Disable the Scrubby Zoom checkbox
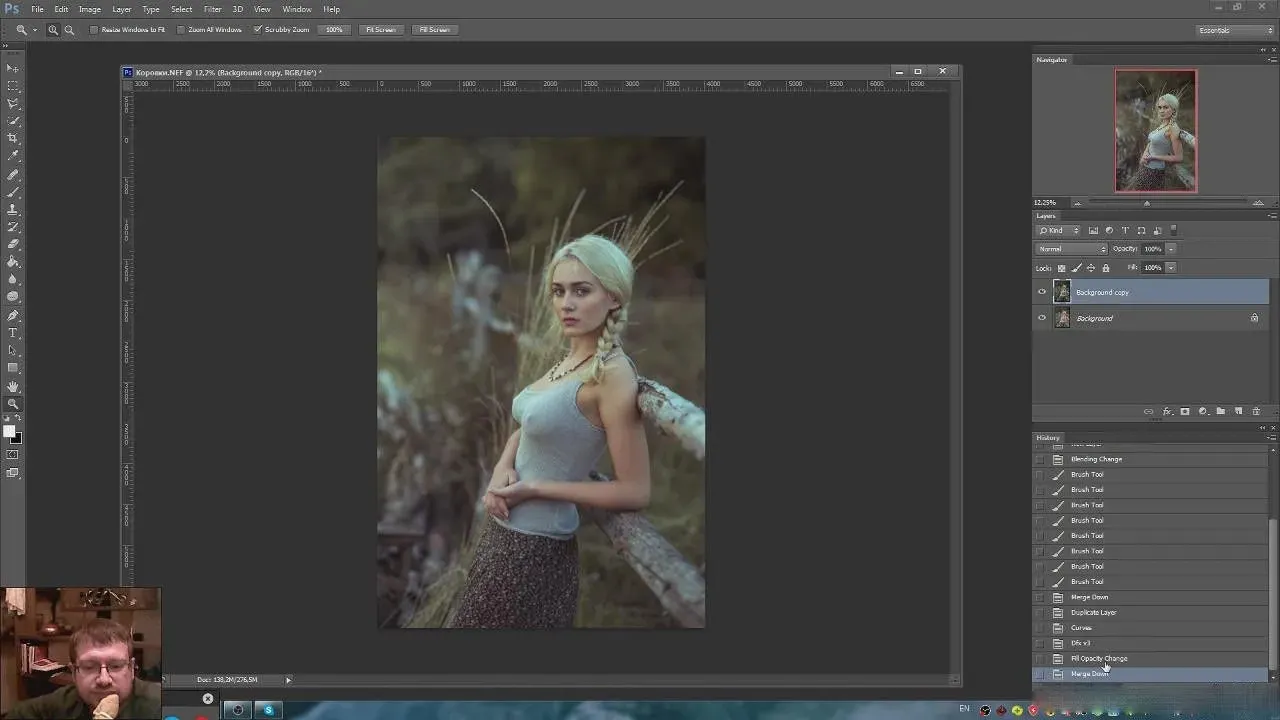This screenshot has width=1280, height=720. pyautogui.click(x=257, y=30)
